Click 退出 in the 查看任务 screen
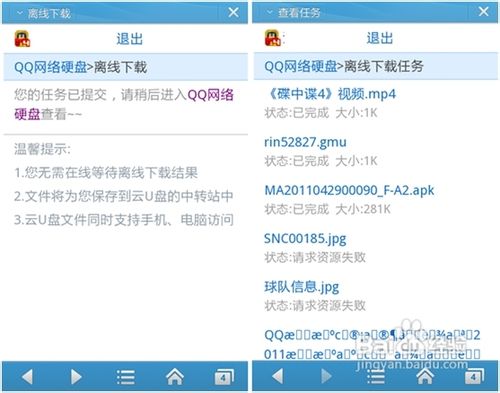The image size is (500, 393). tap(380, 38)
